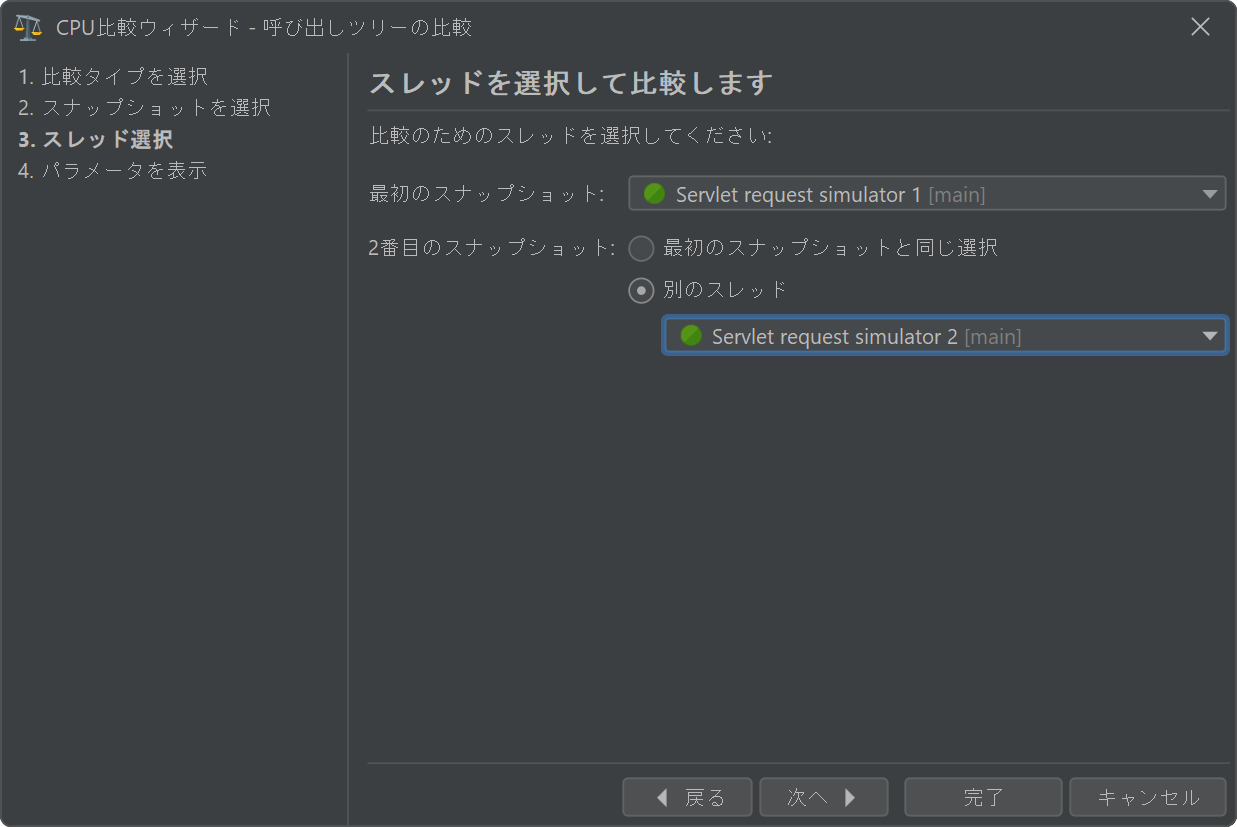The height and width of the screenshot is (827, 1237).
Task: Select 最初のスナップショットと同じ選択 radio button
Action: (641, 248)
